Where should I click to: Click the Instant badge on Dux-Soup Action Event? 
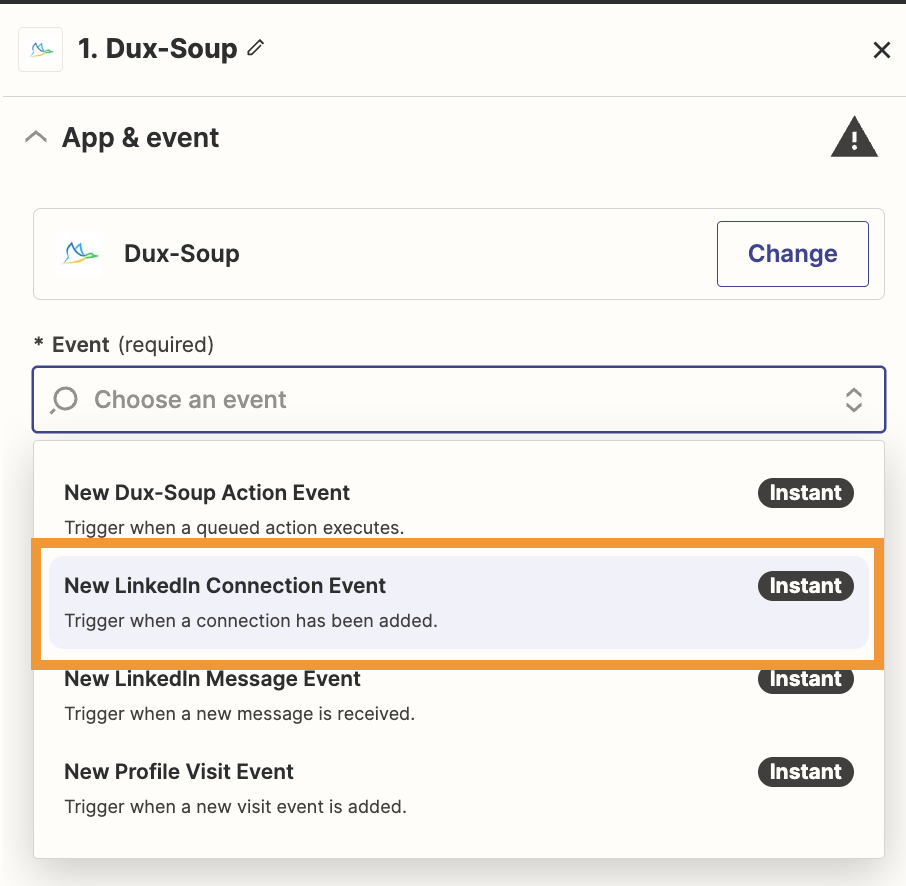coord(805,493)
